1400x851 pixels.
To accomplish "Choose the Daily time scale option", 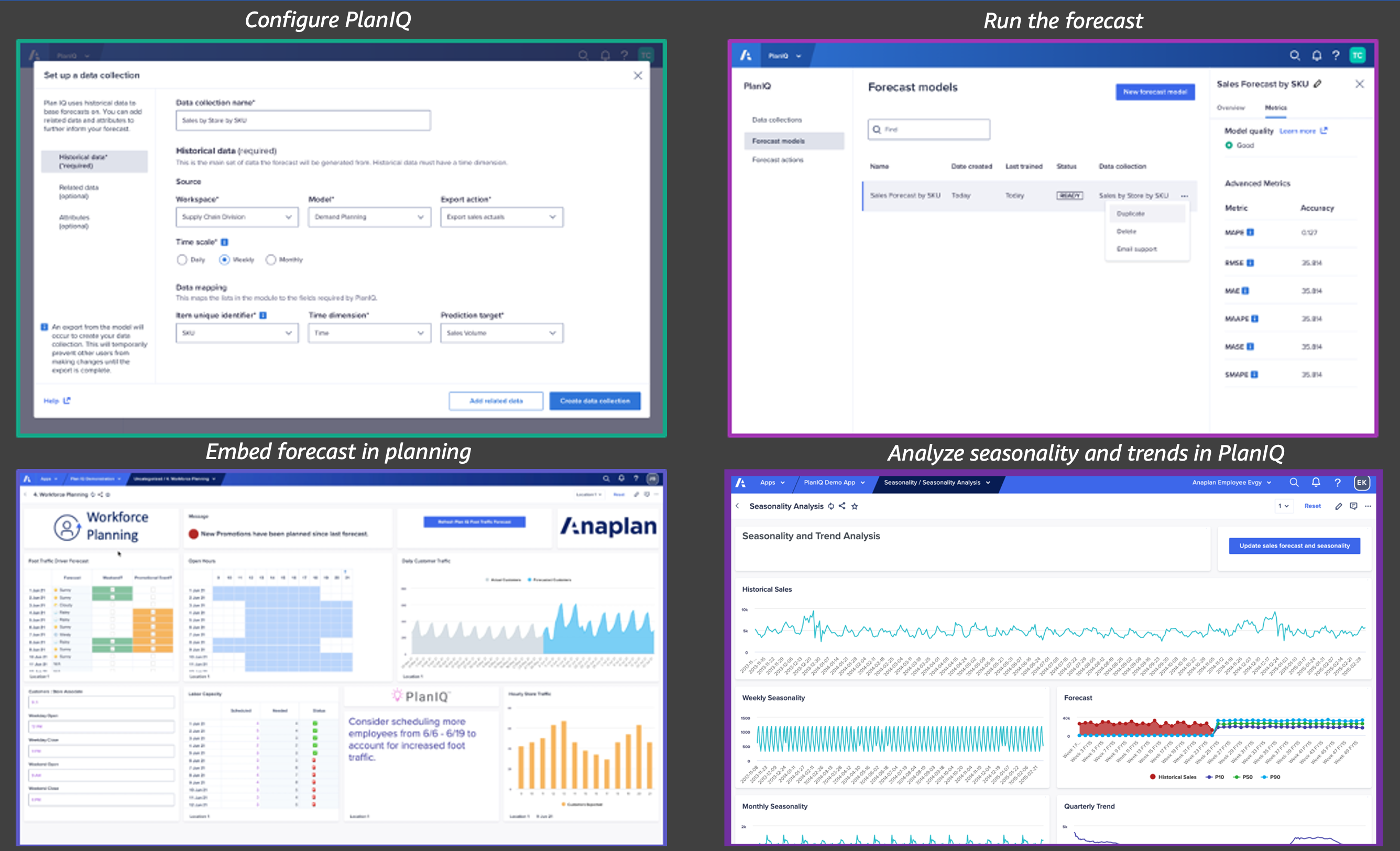I will click(183, 259).
